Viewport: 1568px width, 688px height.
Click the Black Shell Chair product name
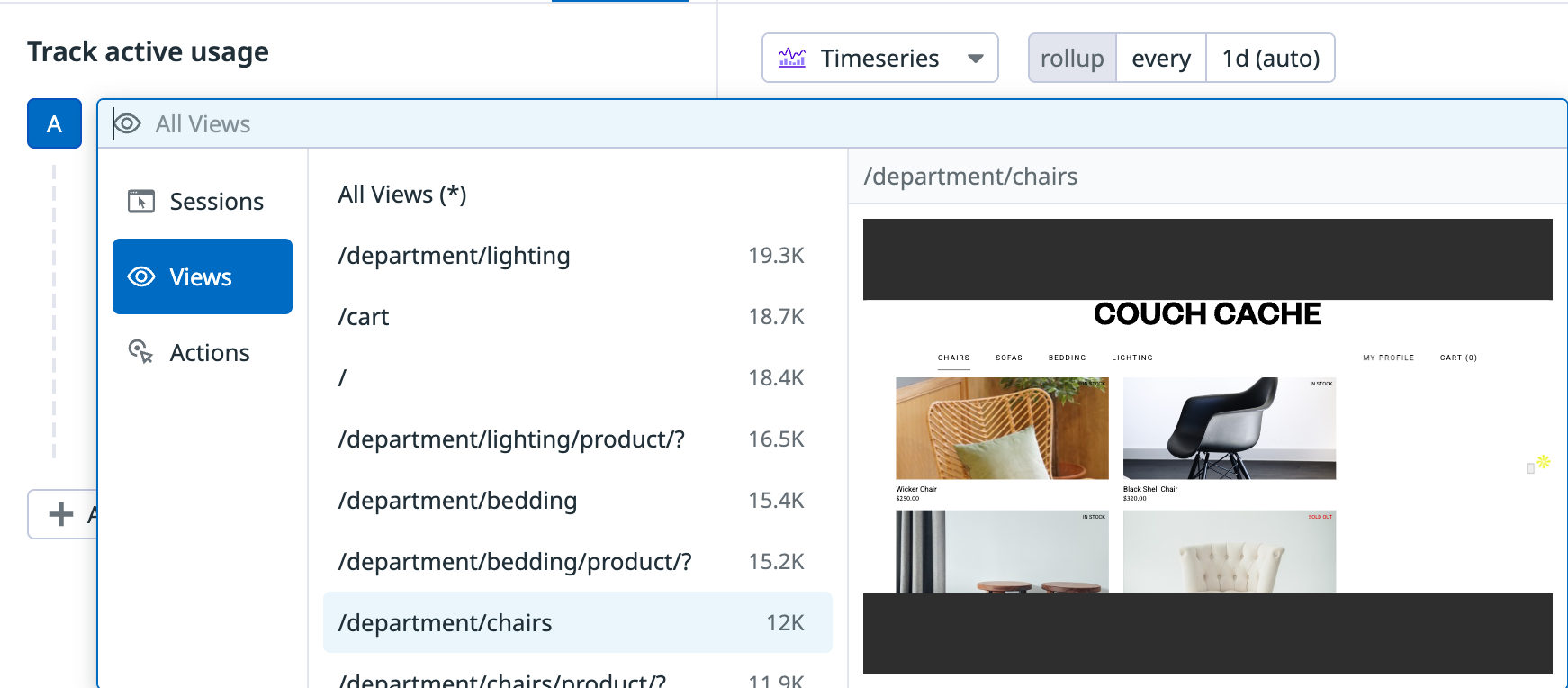coord(1150,489)
